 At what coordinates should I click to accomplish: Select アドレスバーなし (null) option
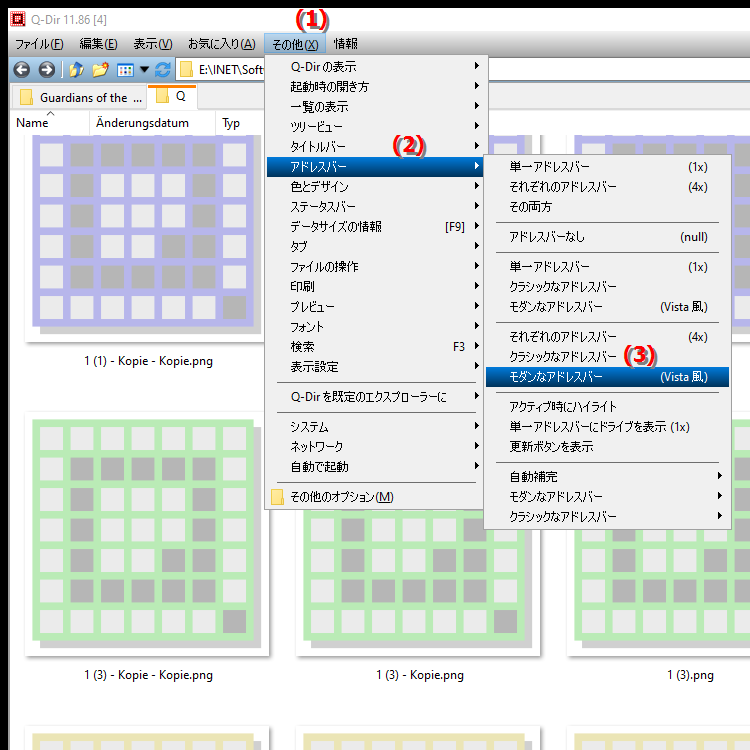[607, 237]
